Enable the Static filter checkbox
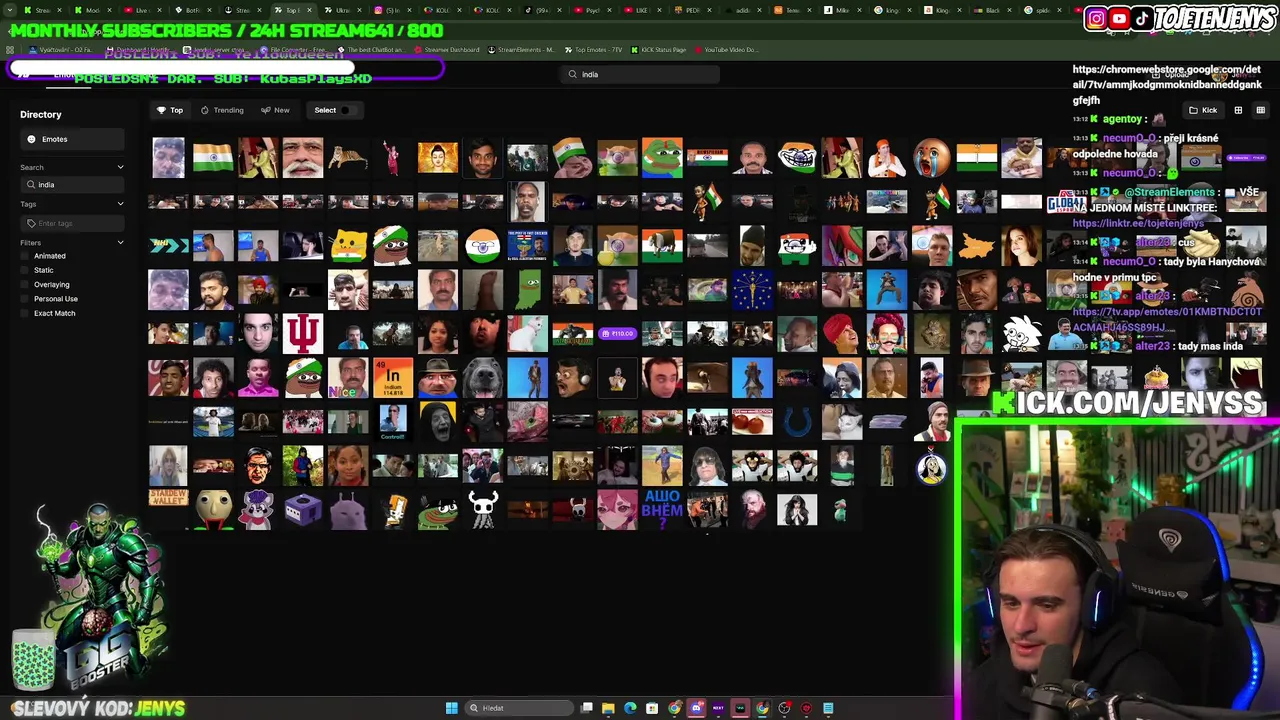Image resolution: width=1280 pixels, height=720 pixels. (x=25, y=270)
